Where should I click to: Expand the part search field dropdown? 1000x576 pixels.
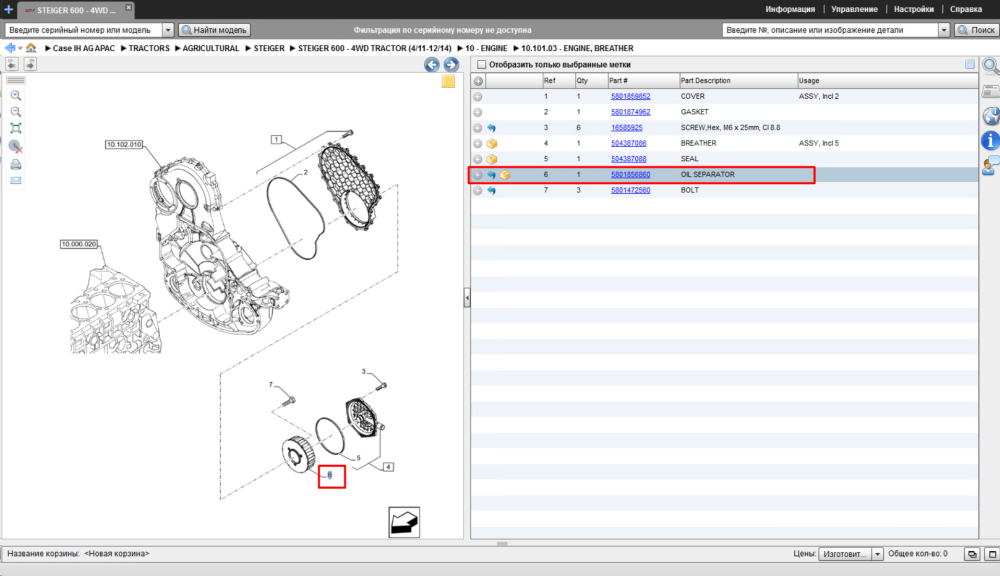coord(944,30)
